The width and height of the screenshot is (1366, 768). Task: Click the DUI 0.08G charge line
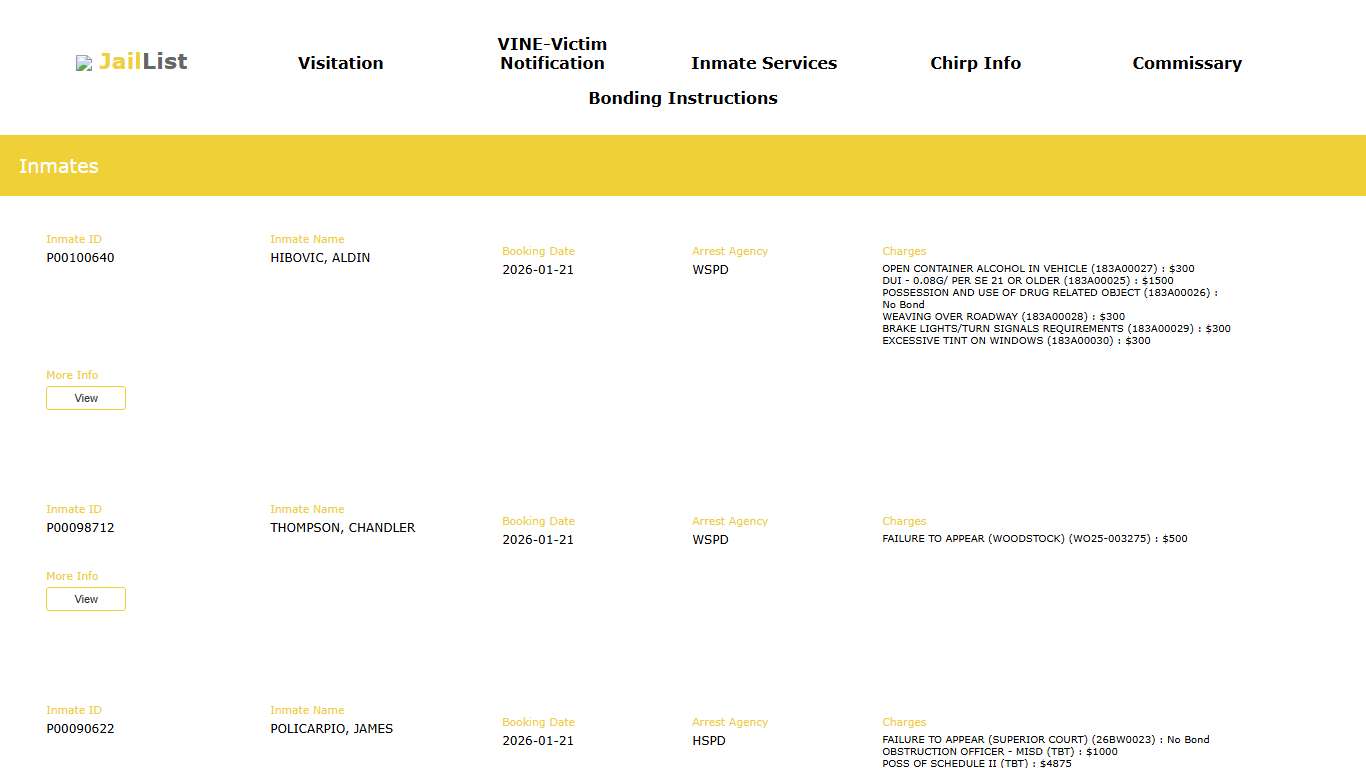pyautogui.click(x=1027, y=281)
